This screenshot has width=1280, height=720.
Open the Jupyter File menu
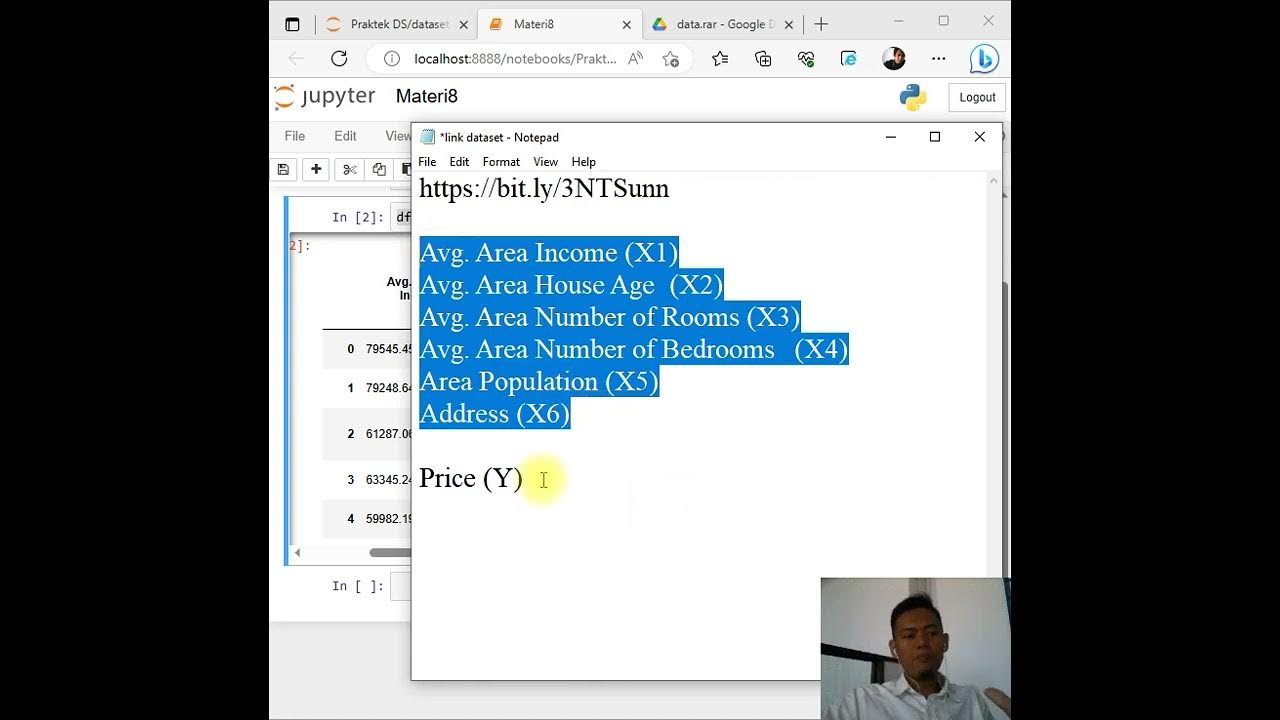pyautogui.click(x=295, y=136)
